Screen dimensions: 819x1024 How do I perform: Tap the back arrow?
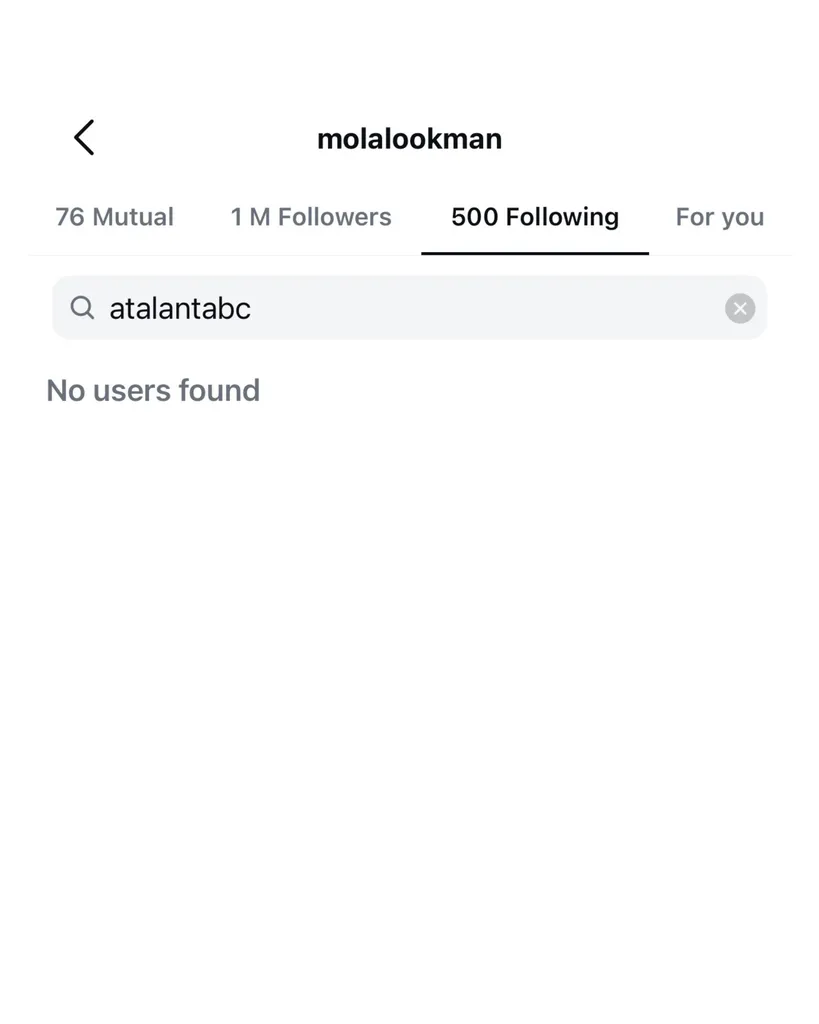pyautogui.click(x=84, y=138)
